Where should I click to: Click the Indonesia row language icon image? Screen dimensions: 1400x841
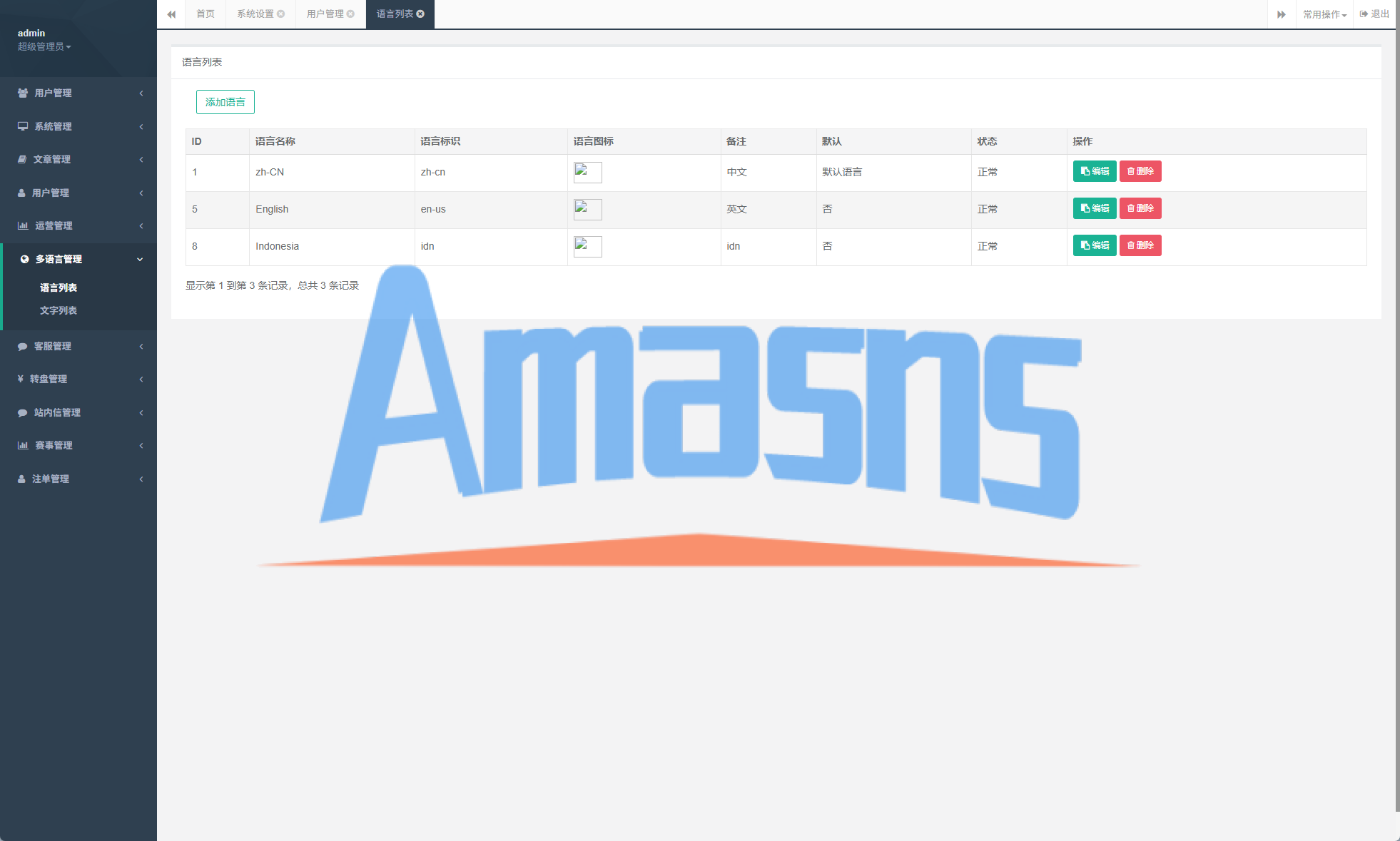(587, 247)
